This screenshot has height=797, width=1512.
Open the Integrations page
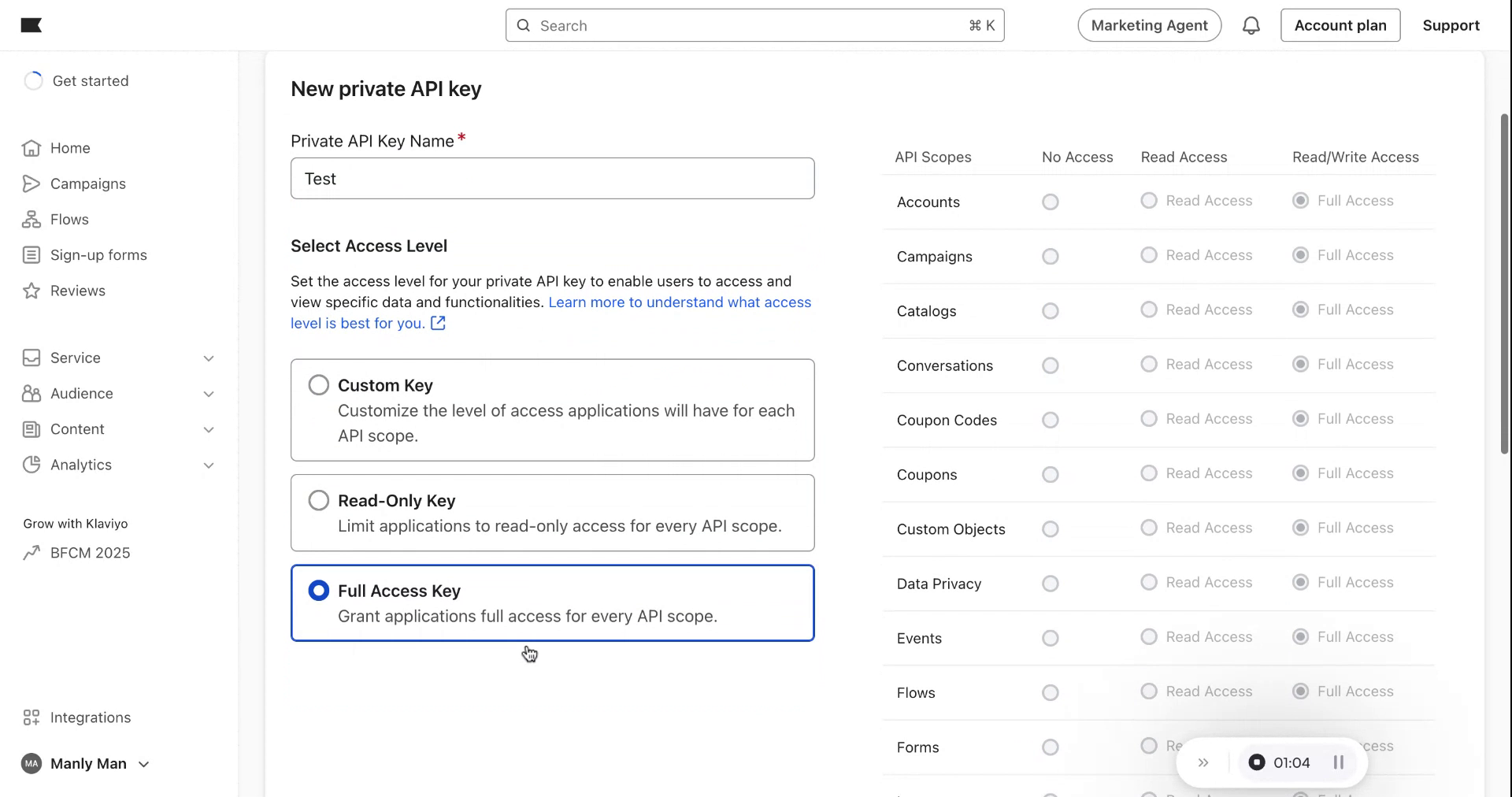tap(90, 717)
